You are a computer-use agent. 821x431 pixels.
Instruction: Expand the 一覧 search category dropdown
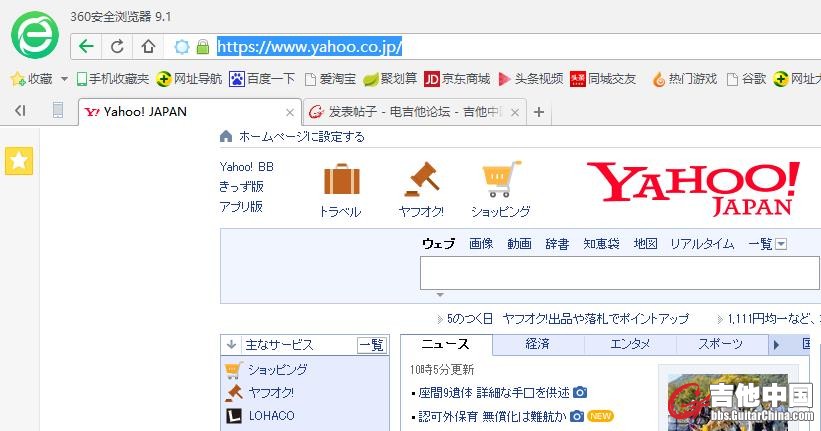click(x=781, y=244)
